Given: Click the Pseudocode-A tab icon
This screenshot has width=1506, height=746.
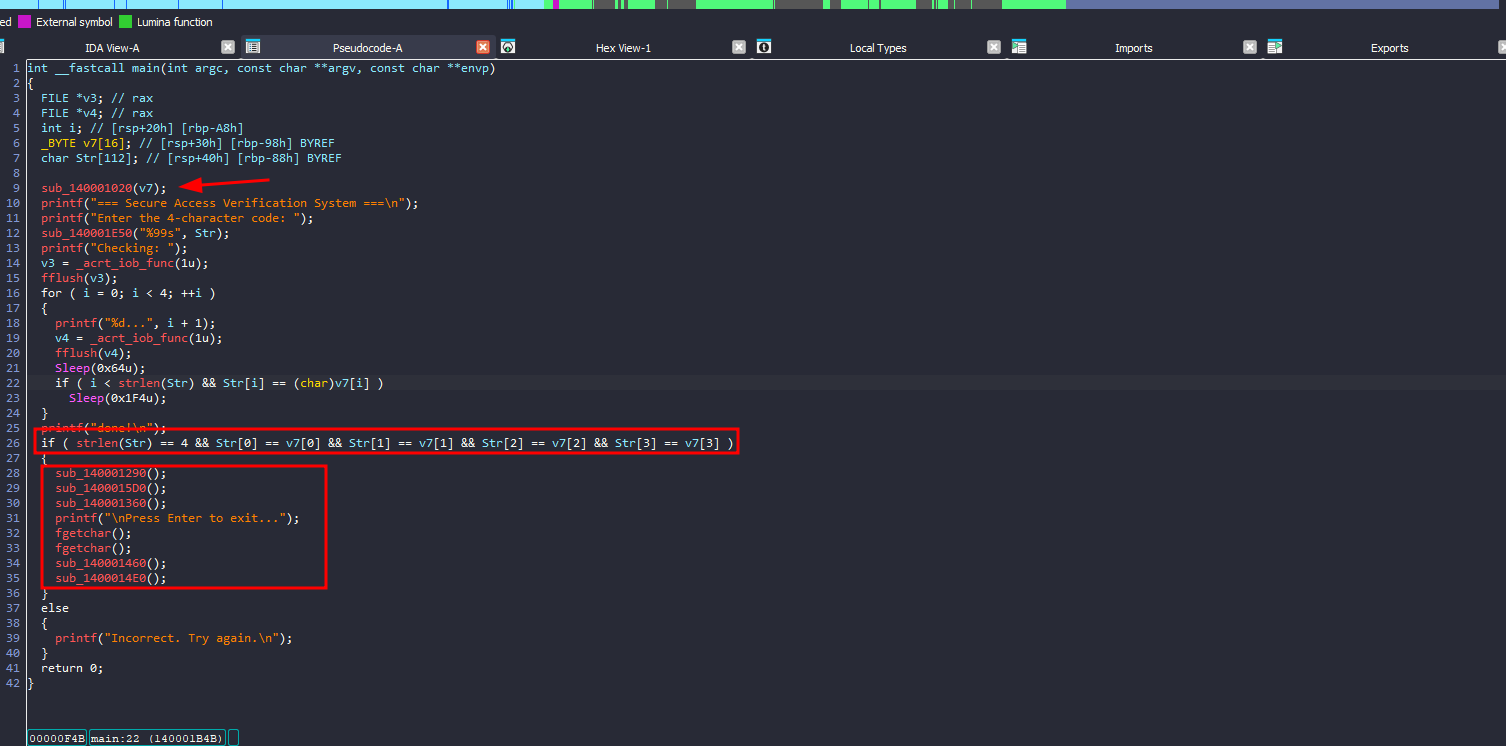Looking at the screenshot, I should tap(253, 47).
